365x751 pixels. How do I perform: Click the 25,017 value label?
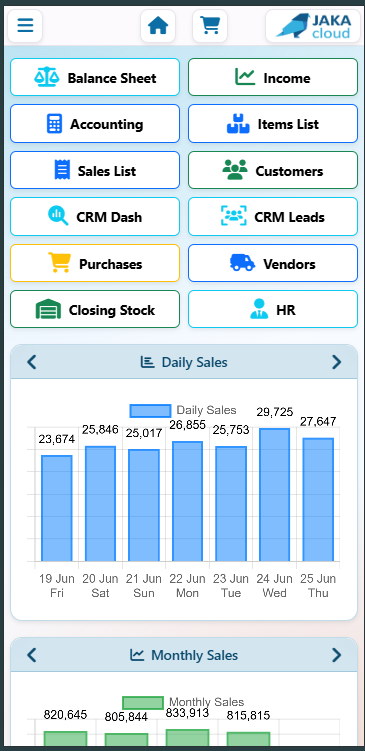pyautogui.click(x=144, y=433)
